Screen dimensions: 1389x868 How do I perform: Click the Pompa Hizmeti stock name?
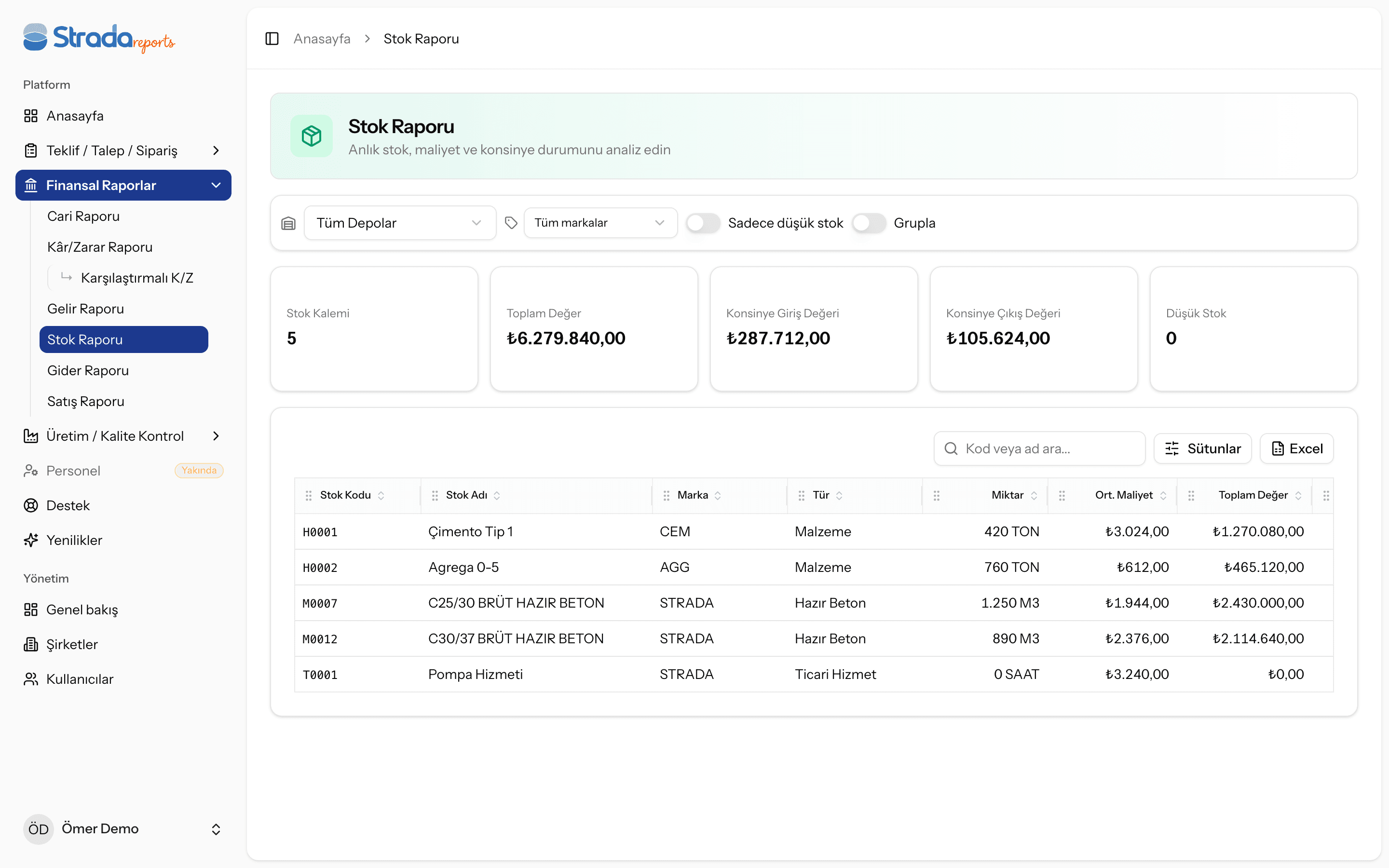[x=476, y=675]
